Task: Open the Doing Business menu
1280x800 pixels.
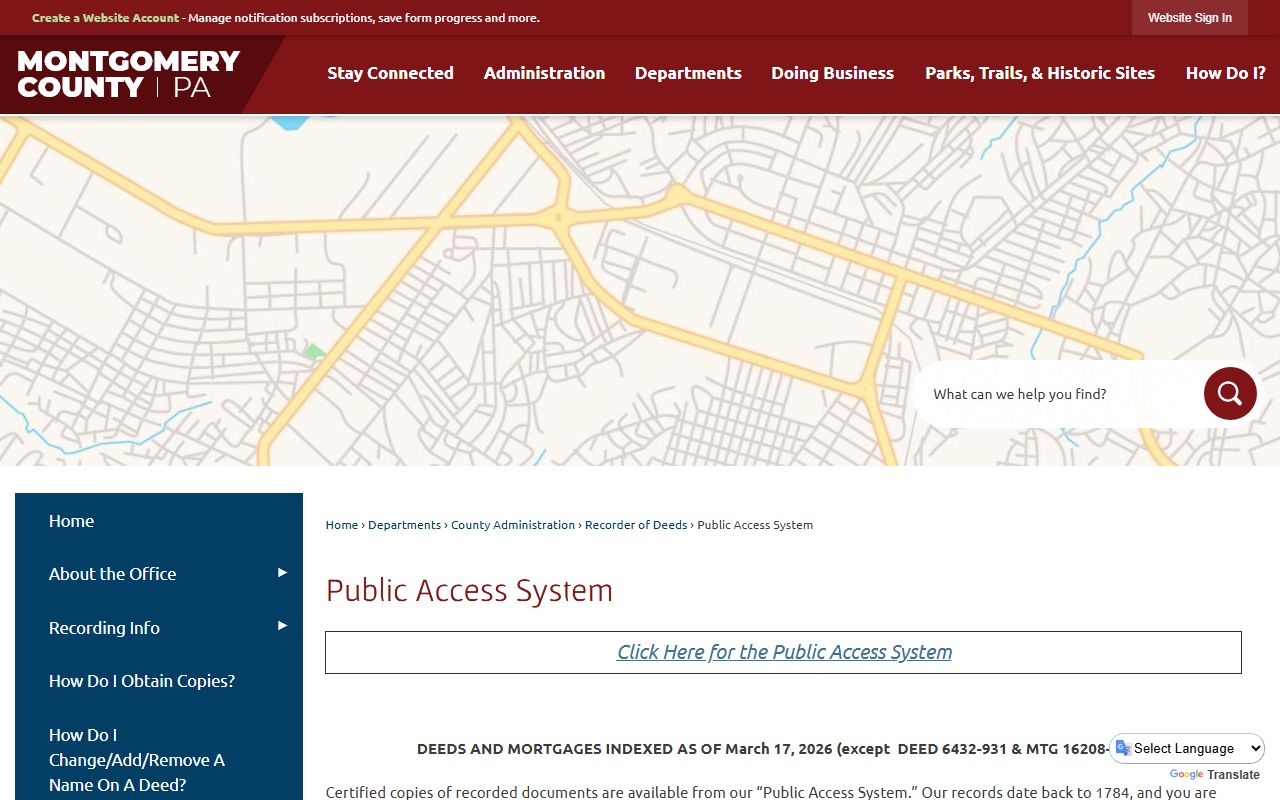Action: pos(832,73)
